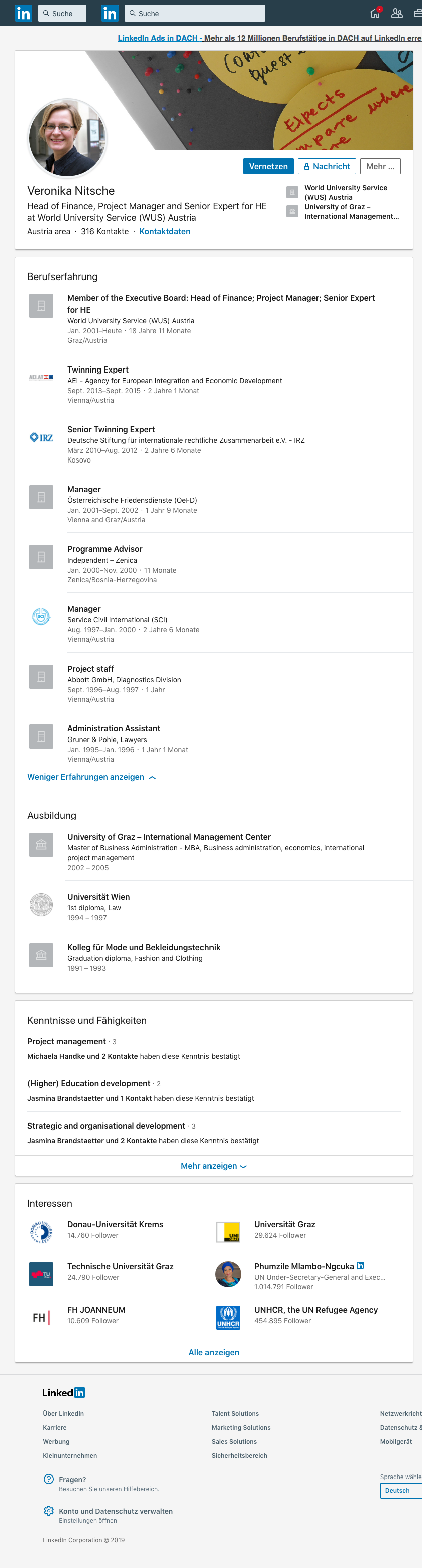Expand skills with Mehr anzeigen
Image resolution: width=422 pixels, height=1568 pixels.
point(214,1166)
